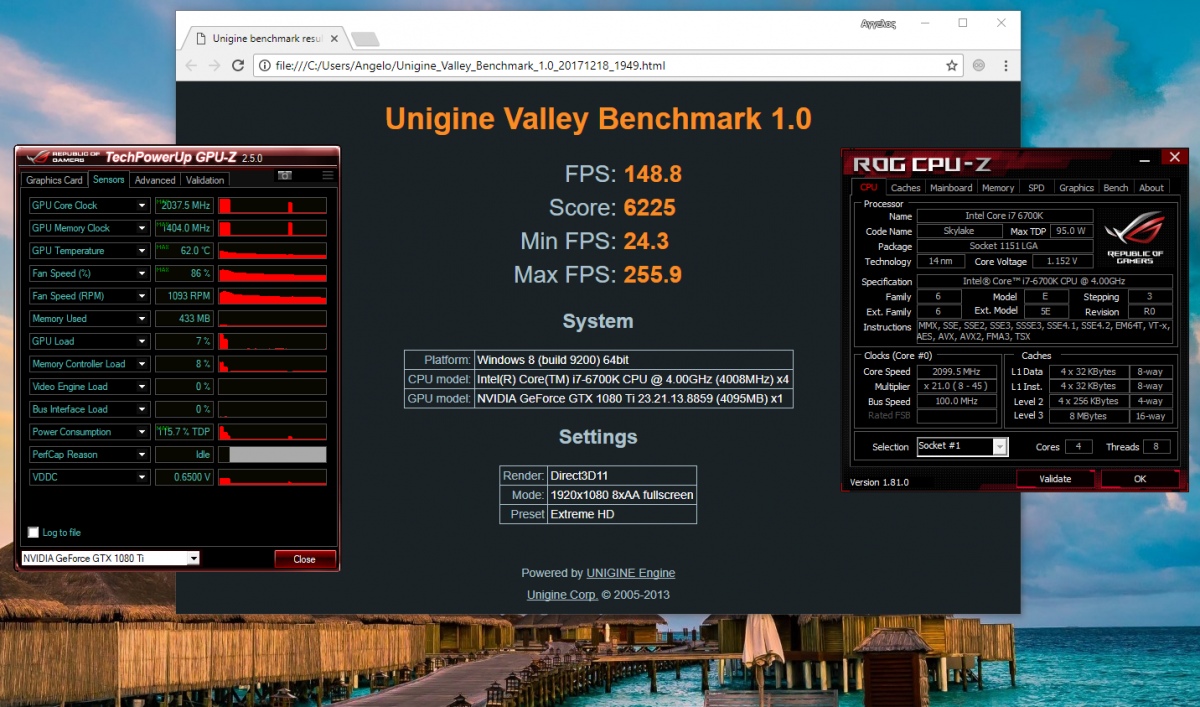This screenshot has height=707, width=1200.
Task: Go forward in Chrome
Action: point(214,65)
